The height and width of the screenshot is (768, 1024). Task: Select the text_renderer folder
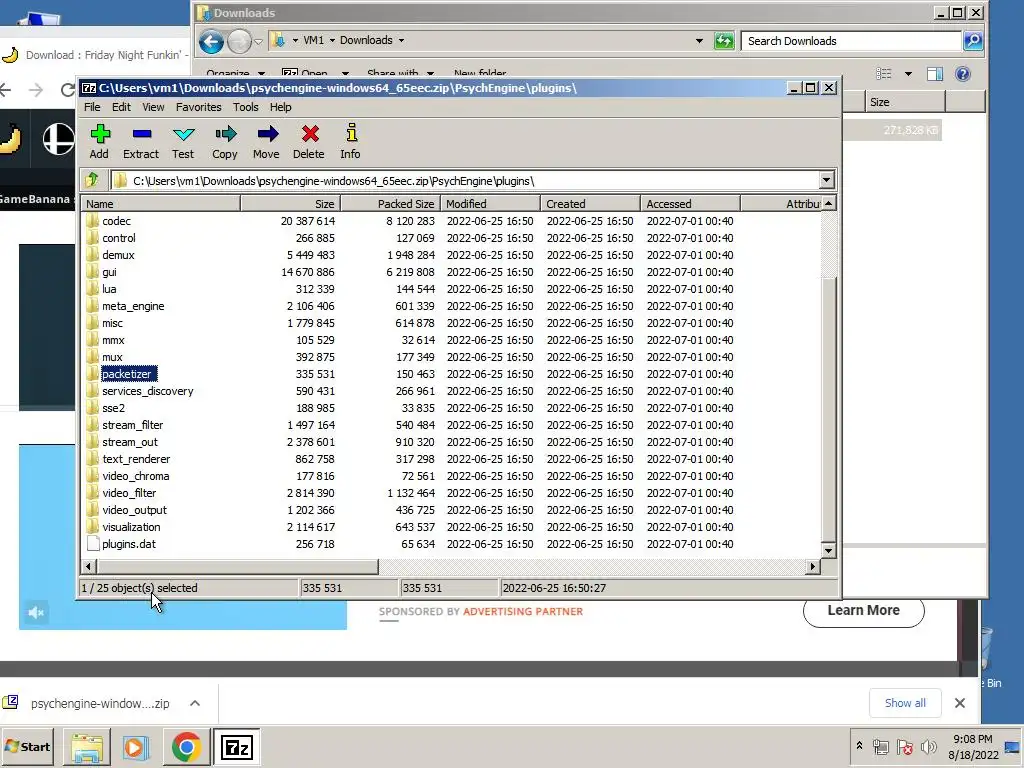pyautogui.click(x=136, y=459)
